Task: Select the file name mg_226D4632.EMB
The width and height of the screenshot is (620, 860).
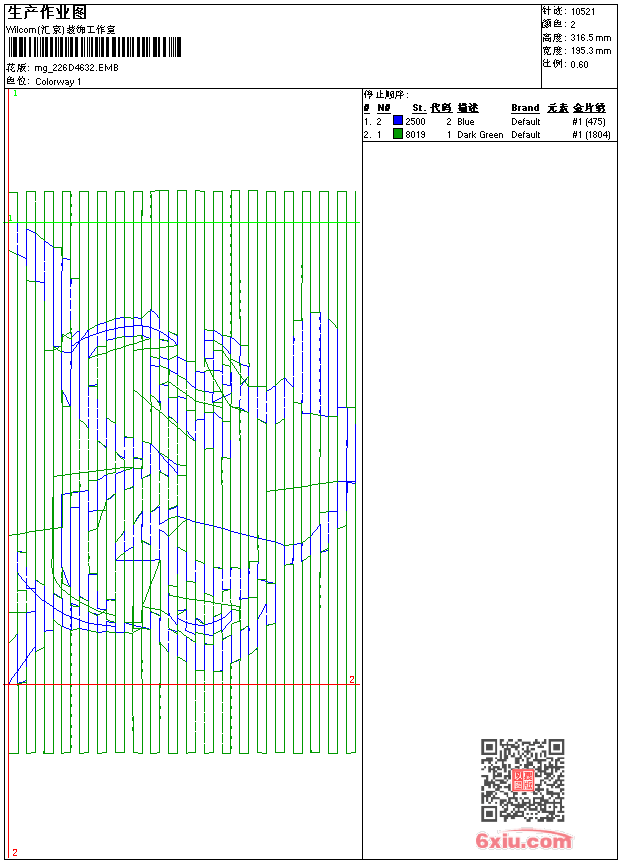Action: [x=76, y=68]
